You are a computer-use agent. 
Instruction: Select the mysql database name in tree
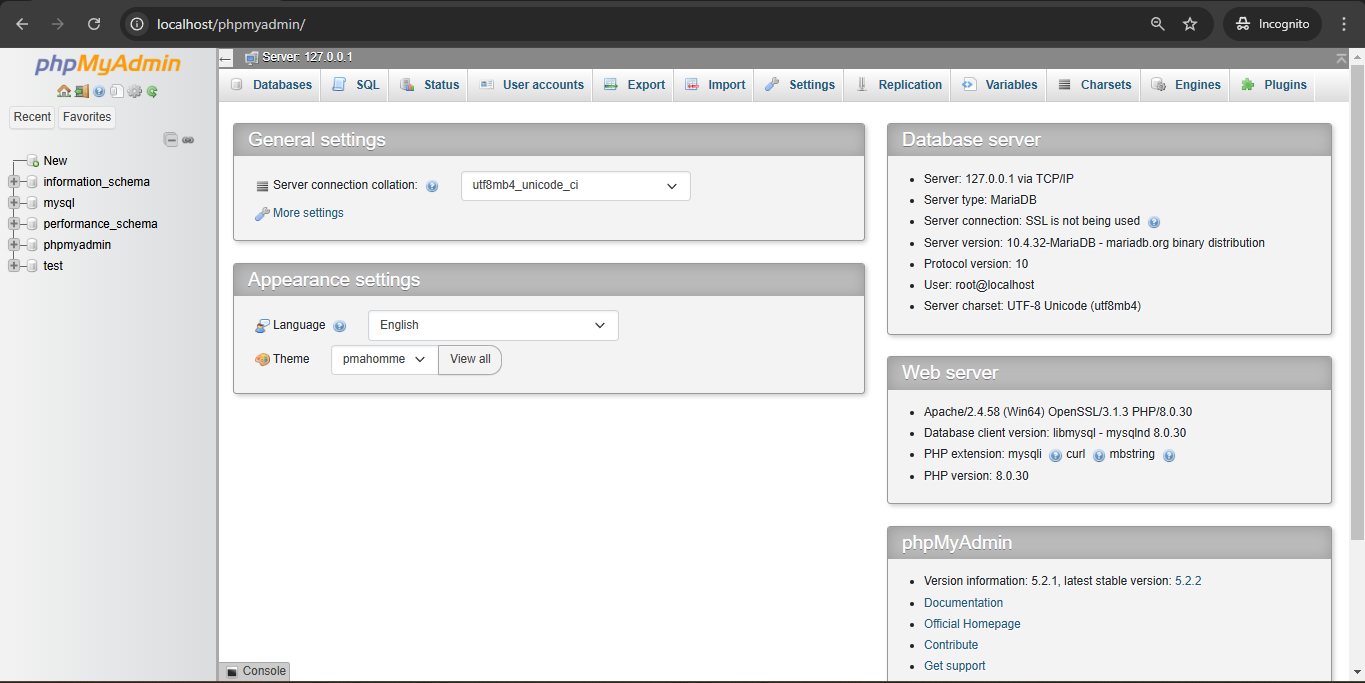click(59, 203)
